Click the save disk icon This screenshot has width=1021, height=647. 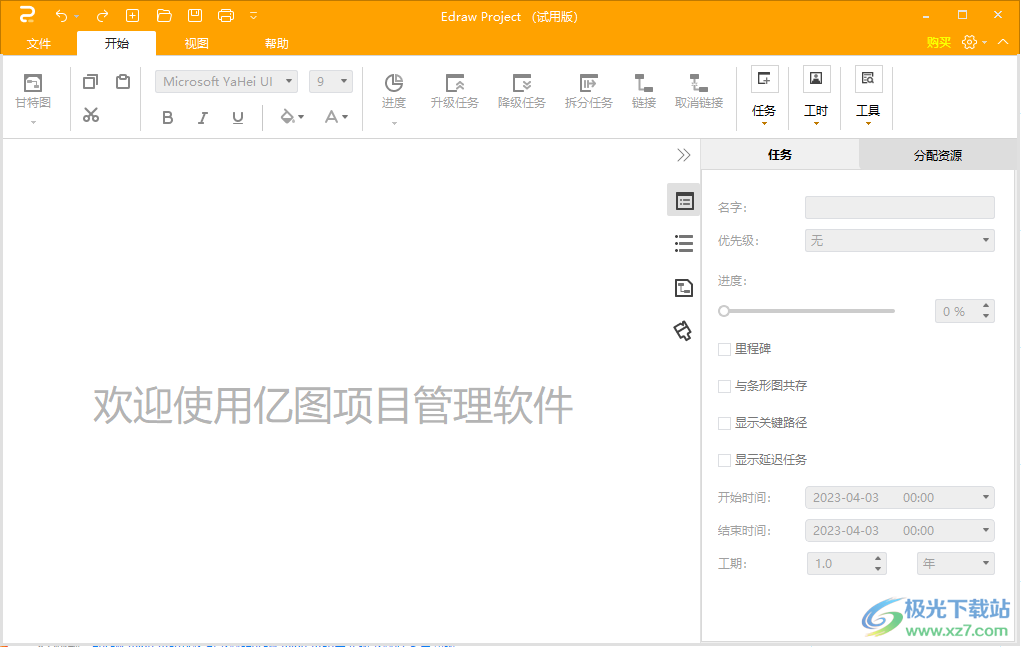click(x=195, y=16)
